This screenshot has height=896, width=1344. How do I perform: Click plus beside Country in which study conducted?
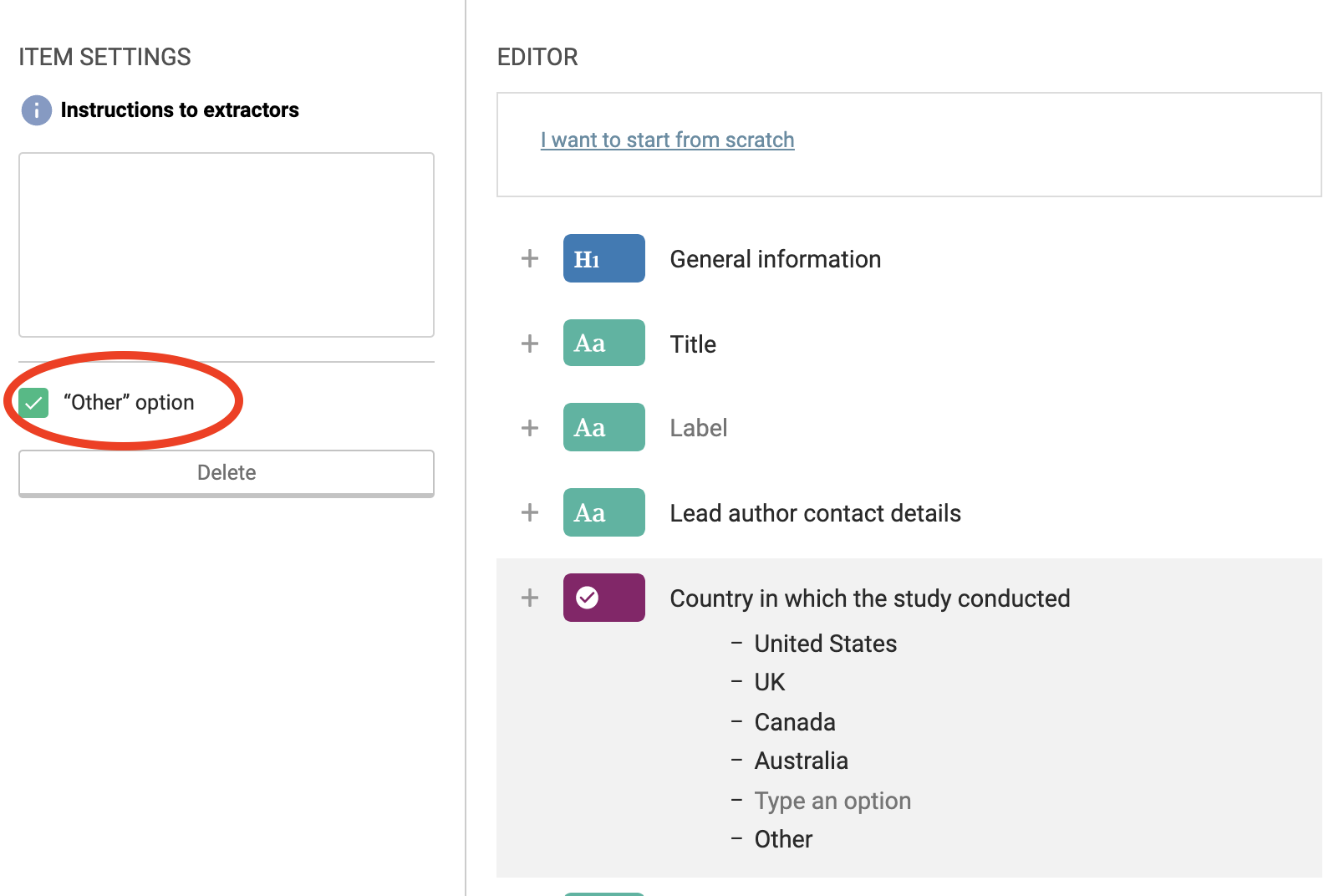click(x=530, y=598)
